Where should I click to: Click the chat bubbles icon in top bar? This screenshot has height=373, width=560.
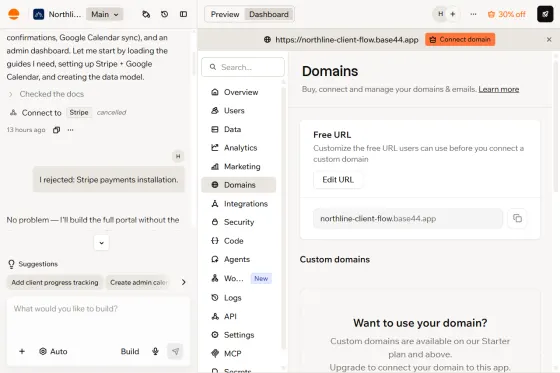(146, 14)
